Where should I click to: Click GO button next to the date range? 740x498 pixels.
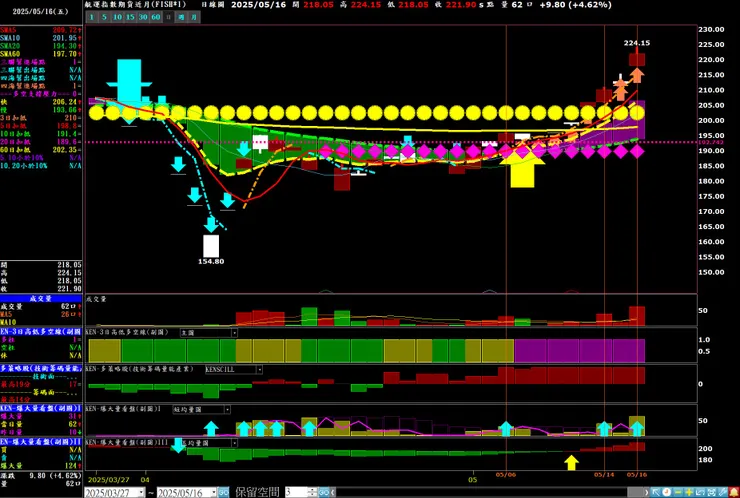click(x=223, y=492)
